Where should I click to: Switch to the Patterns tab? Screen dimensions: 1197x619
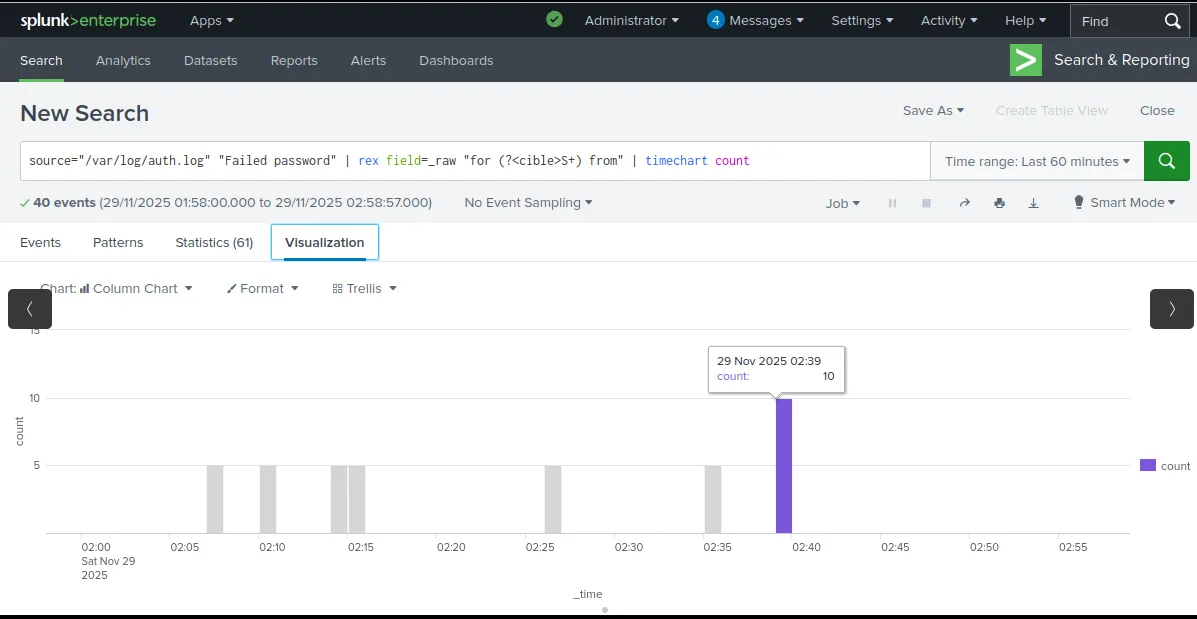point(118,243)
